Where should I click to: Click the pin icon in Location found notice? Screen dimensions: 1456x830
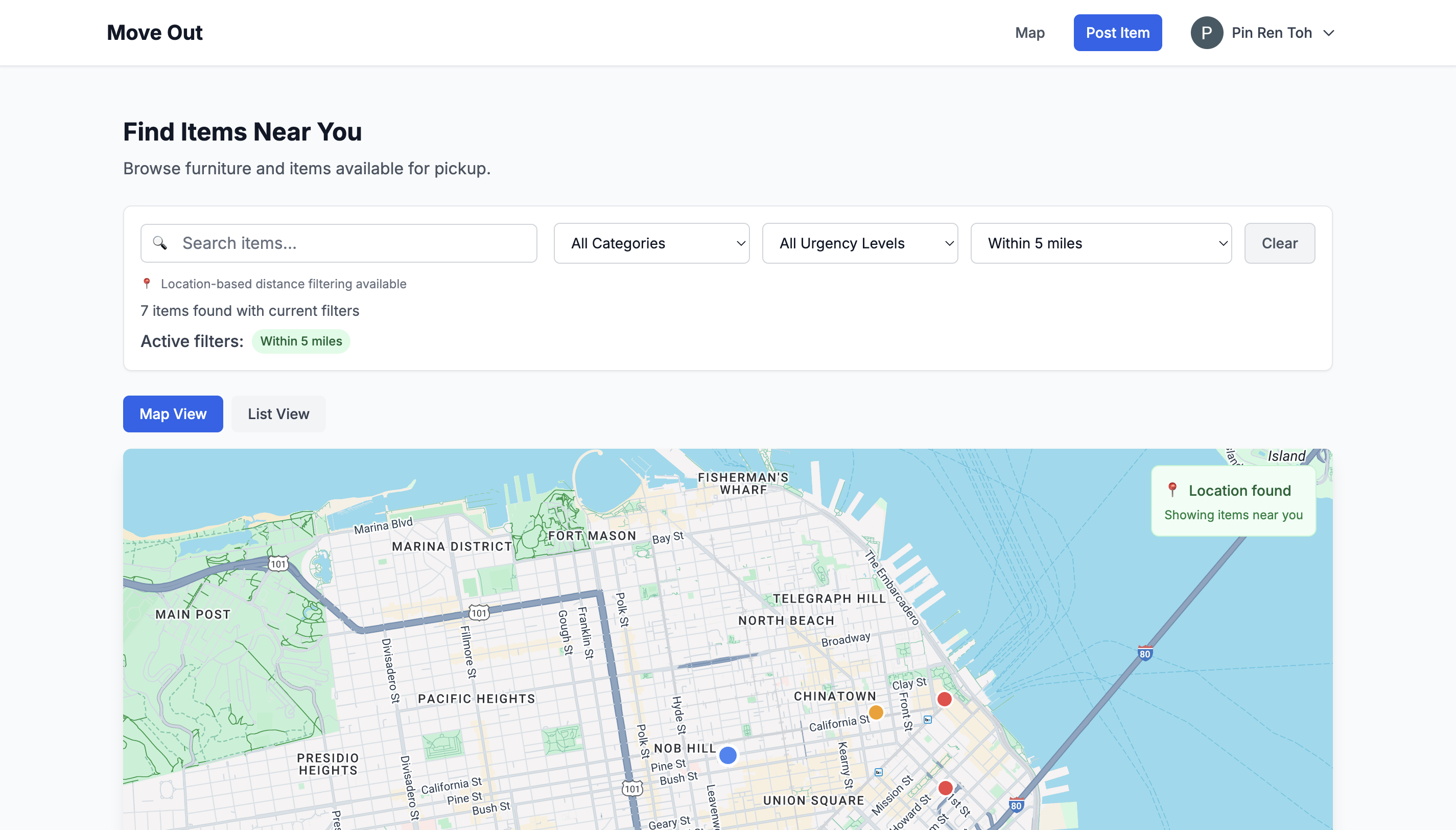point(1172,490)
